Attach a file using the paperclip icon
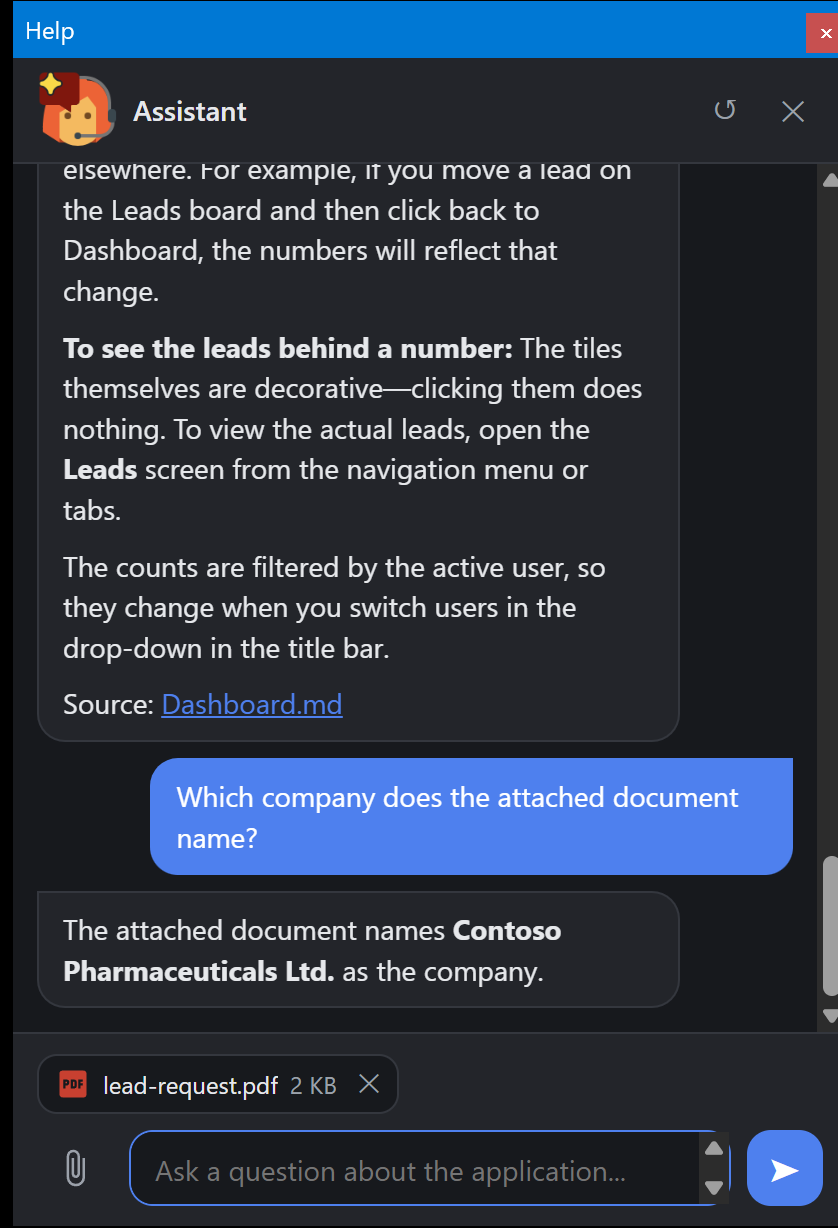The height and width of the screenshot is (1228, 838). [x=75, y=1167]
